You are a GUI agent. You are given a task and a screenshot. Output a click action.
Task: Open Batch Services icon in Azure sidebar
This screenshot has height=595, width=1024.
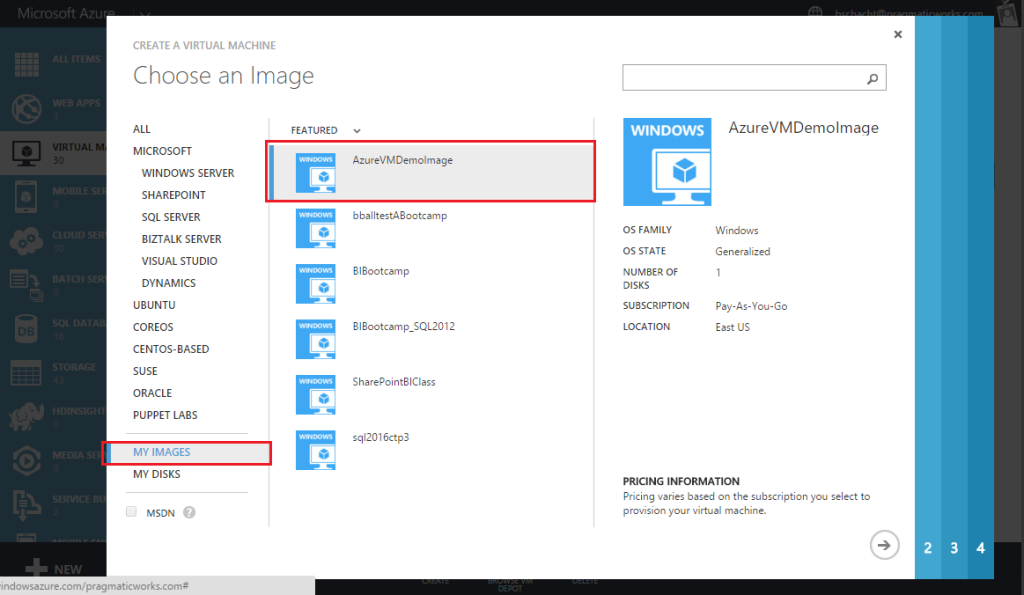click(27, 285)
